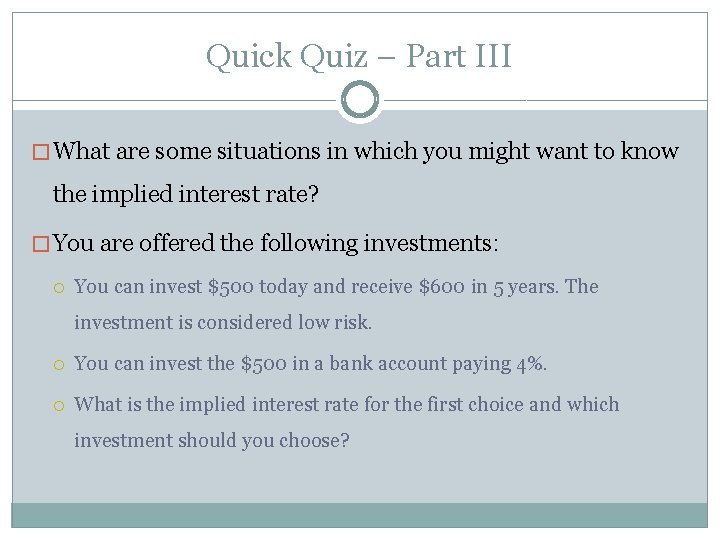Click 'investment should you choose?' line
Viewport: 720px width, 540px height.
tap(212, 440)
